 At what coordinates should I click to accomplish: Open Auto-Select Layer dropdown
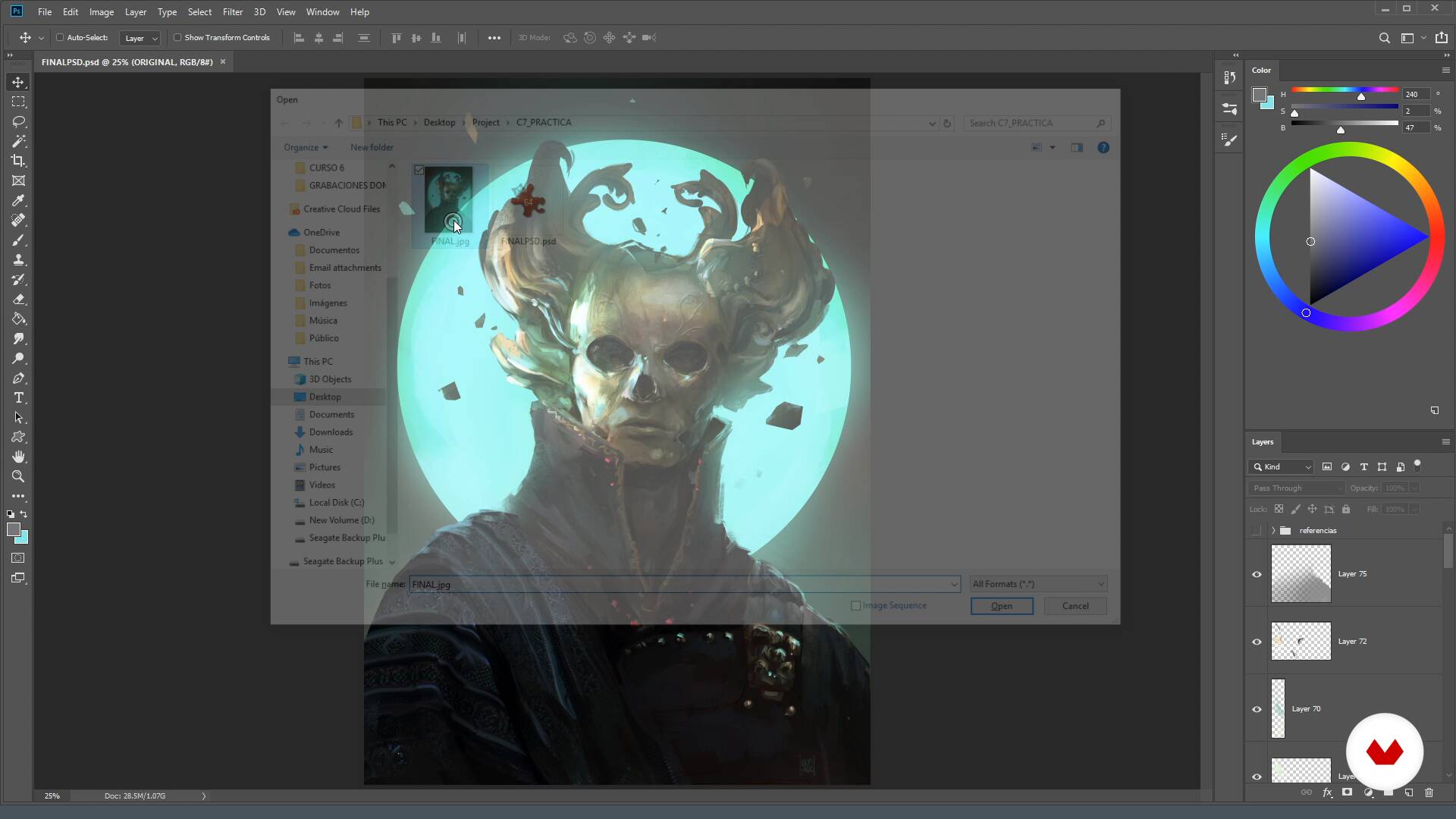pos(140,38)
